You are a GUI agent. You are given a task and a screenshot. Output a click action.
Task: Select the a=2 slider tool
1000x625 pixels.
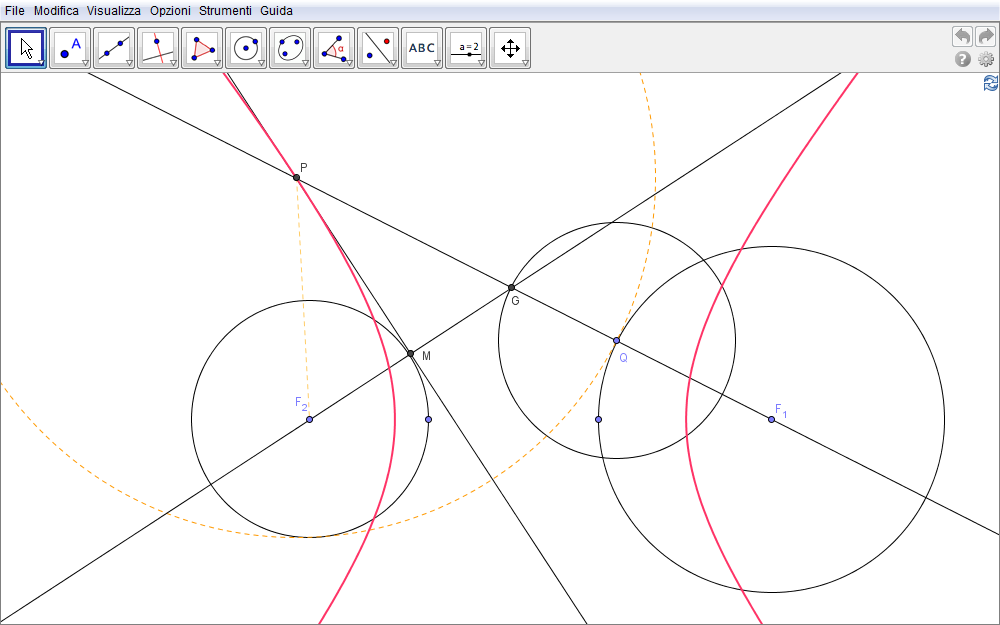pyautogui.click(x=466, y=47)
